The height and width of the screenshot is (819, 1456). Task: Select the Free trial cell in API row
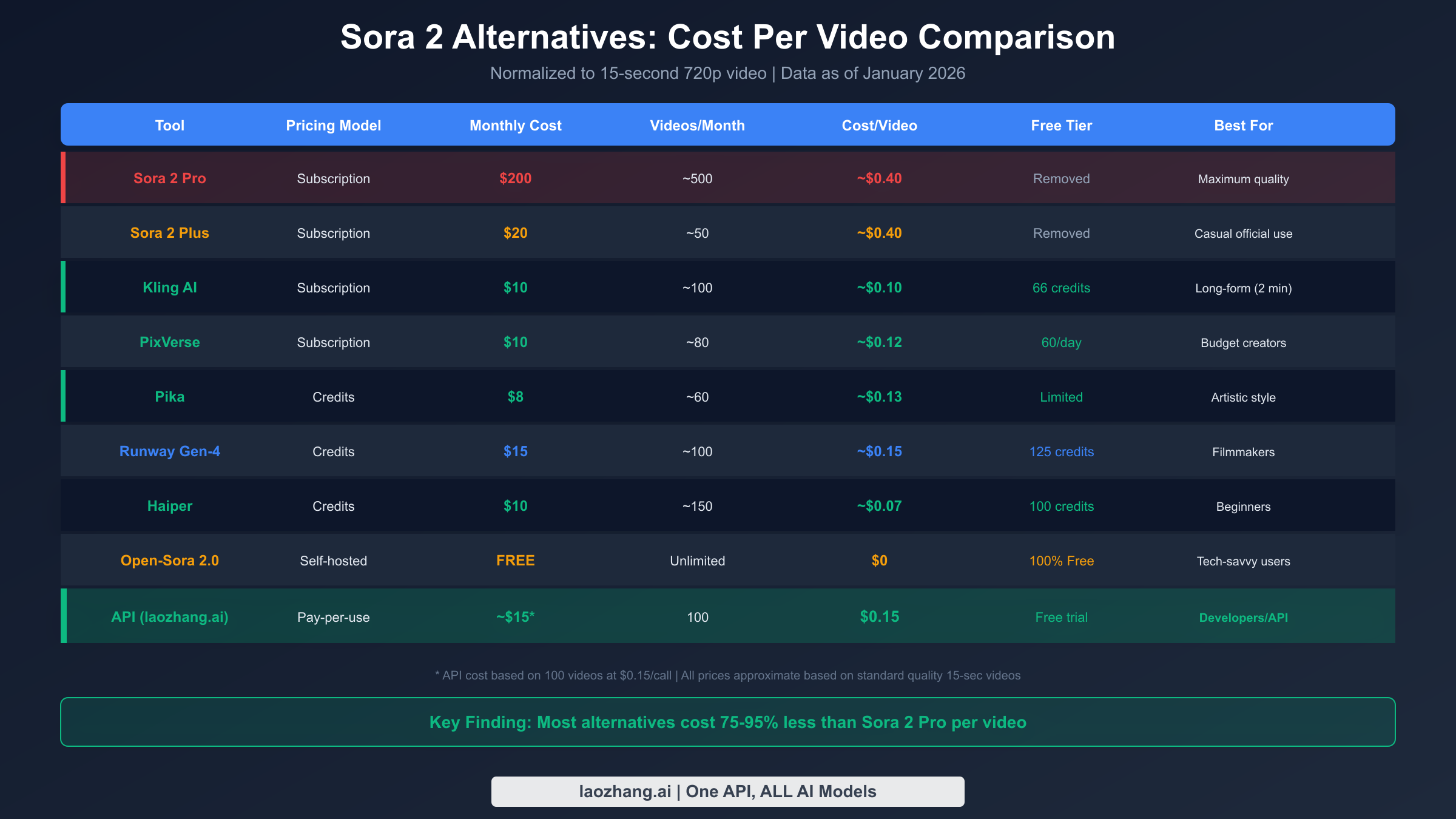click(1061, 616)
